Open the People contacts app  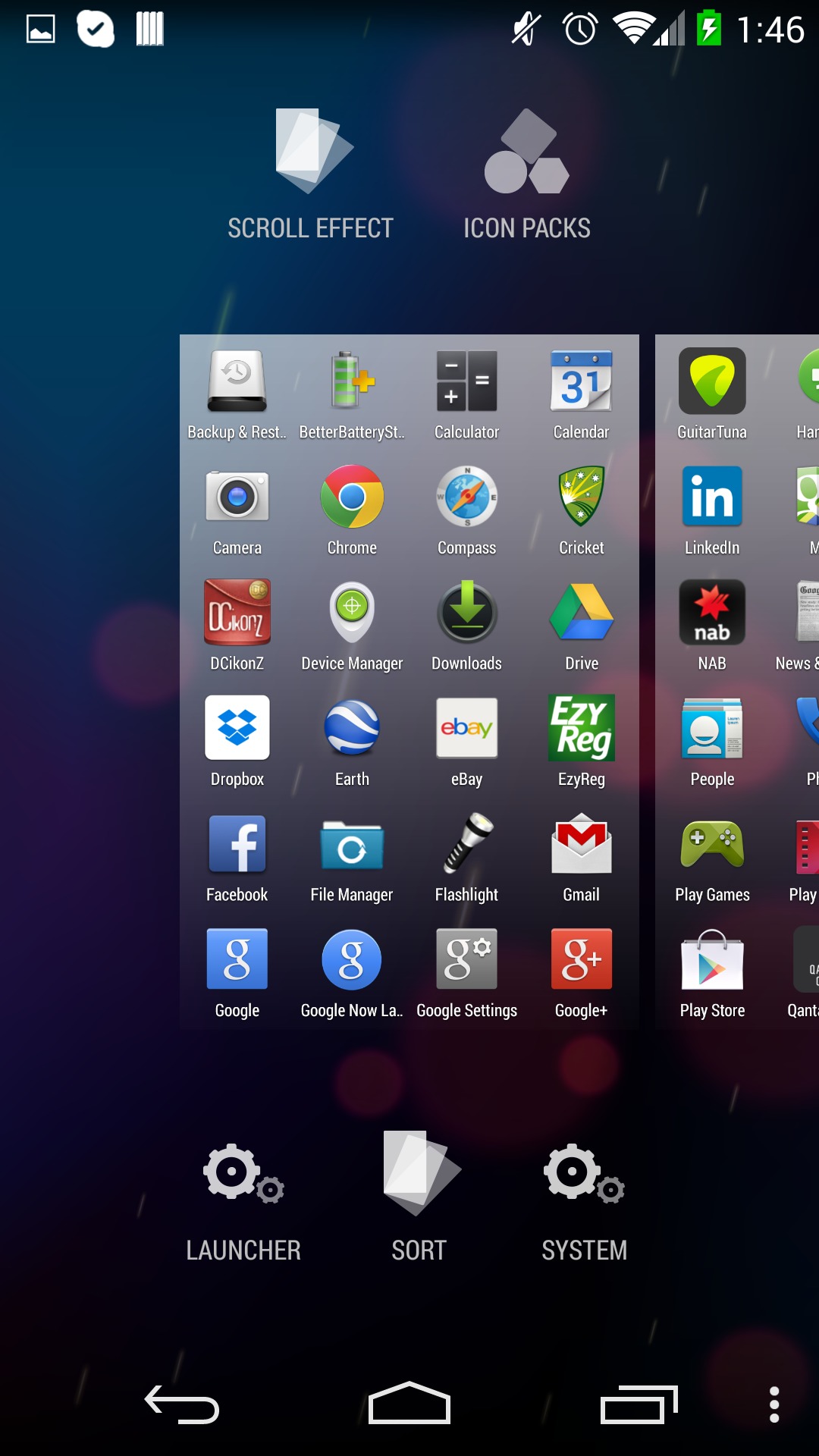[x=712, y=742]
